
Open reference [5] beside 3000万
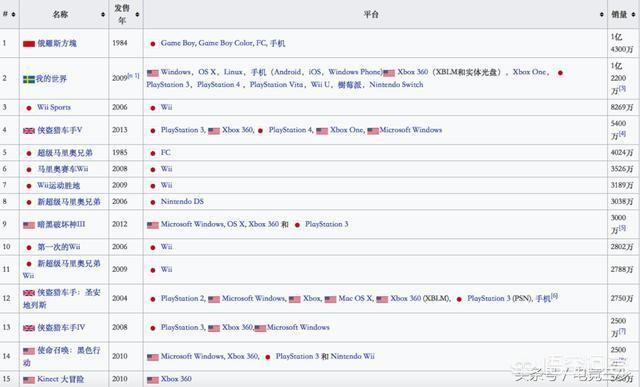623,228
